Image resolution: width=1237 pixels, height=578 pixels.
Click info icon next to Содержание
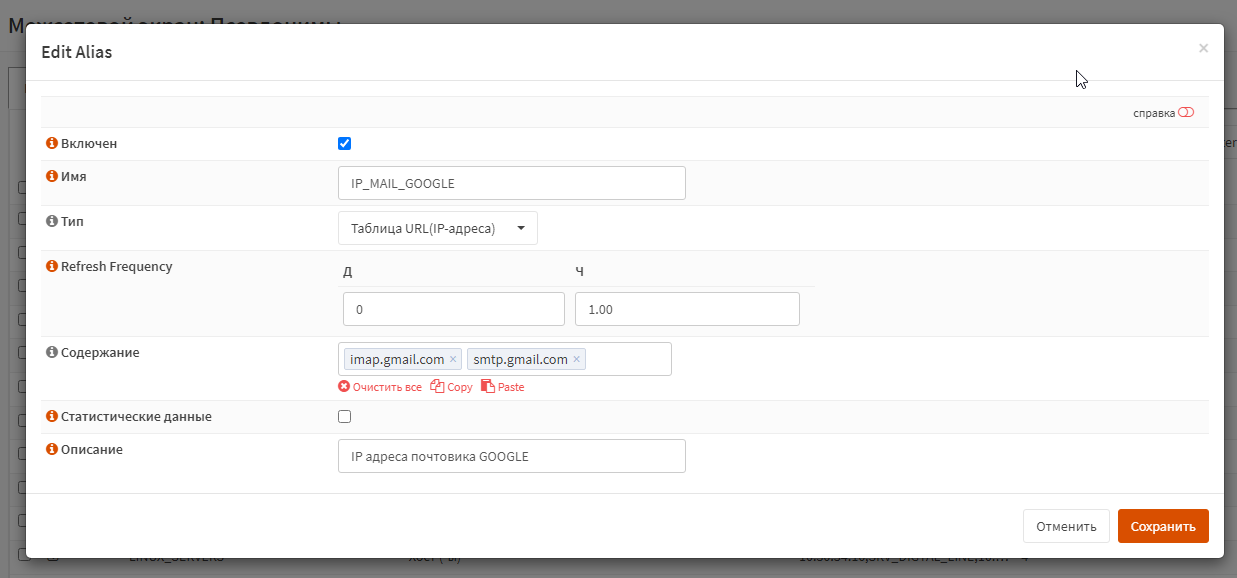(x=52, y=352)
